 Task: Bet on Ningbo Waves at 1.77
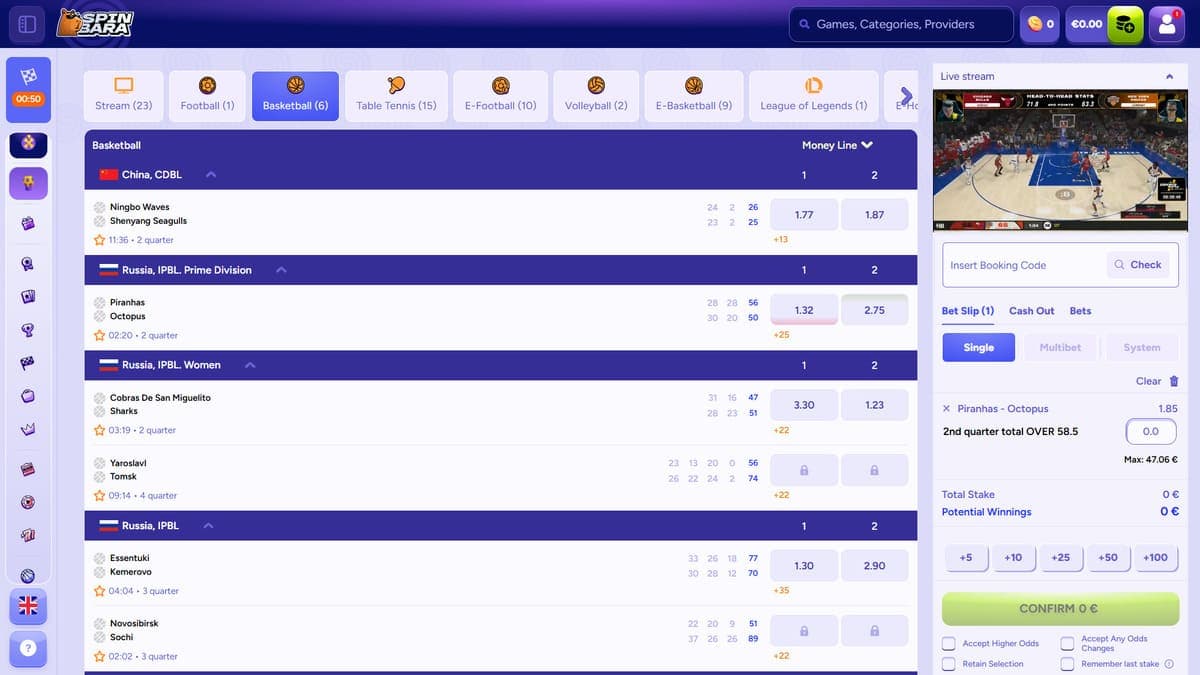point(804,215)
